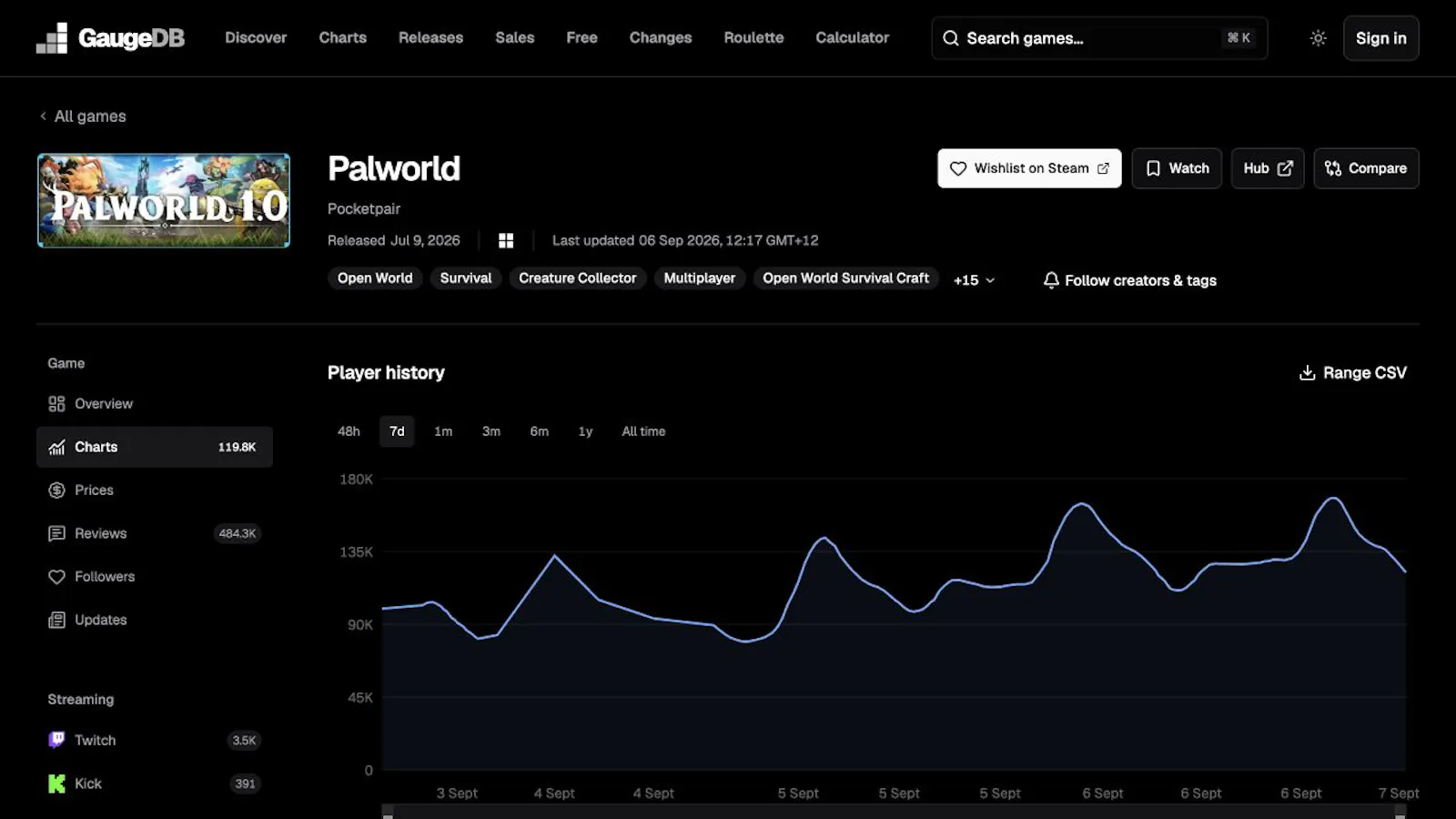Select the Creature Collector tag
Image resolution: width=1456 pixels, height=819 pixels.
(578, 278)
